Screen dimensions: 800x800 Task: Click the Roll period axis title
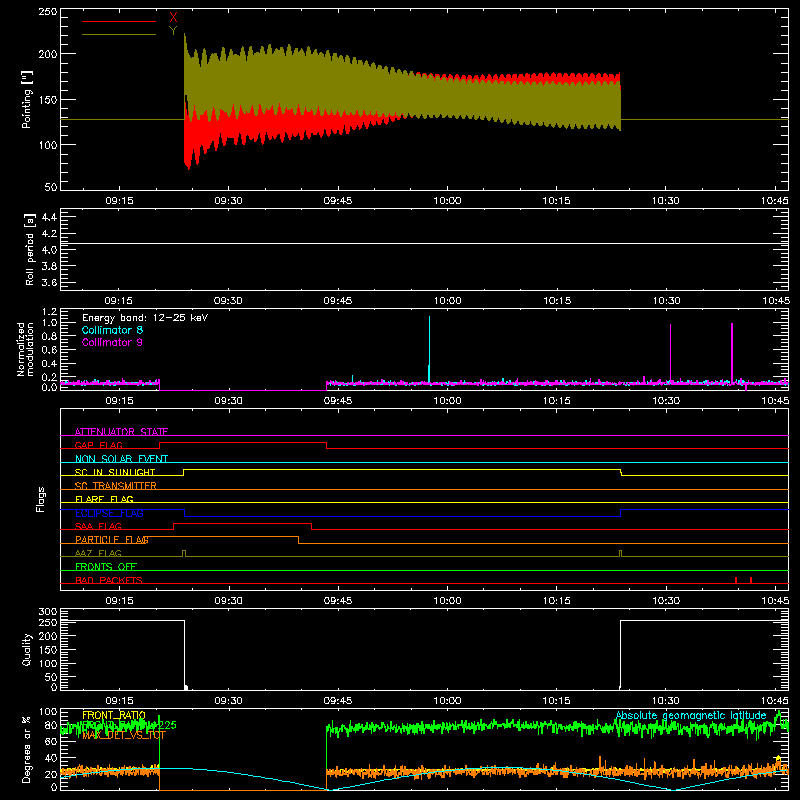[30, 250]
